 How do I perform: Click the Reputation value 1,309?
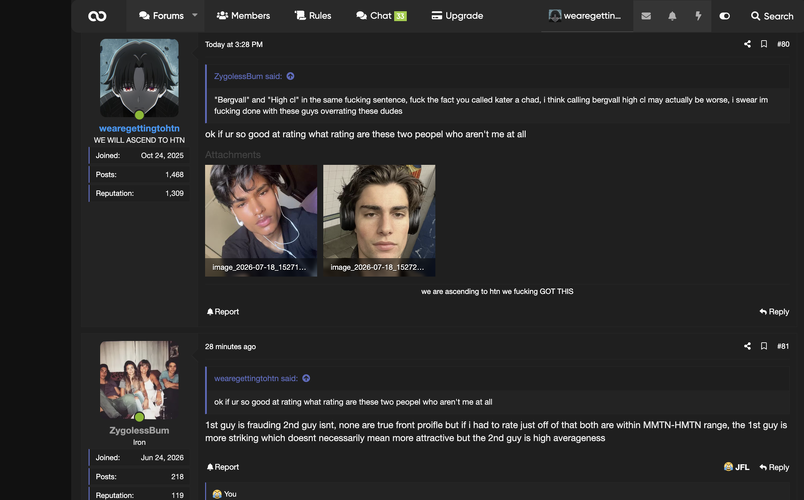coord(174,193)
